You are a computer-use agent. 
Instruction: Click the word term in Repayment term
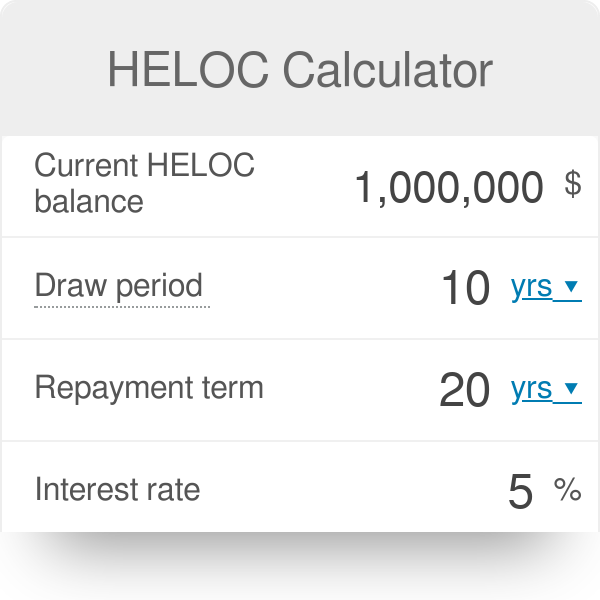234,388
